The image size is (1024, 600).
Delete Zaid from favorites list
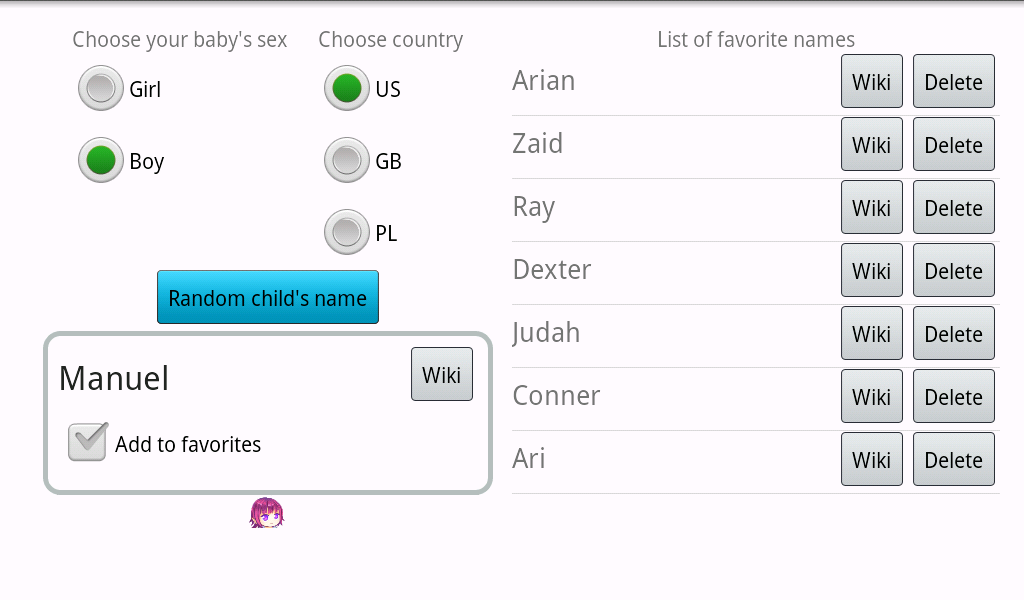tap(953, 145)
